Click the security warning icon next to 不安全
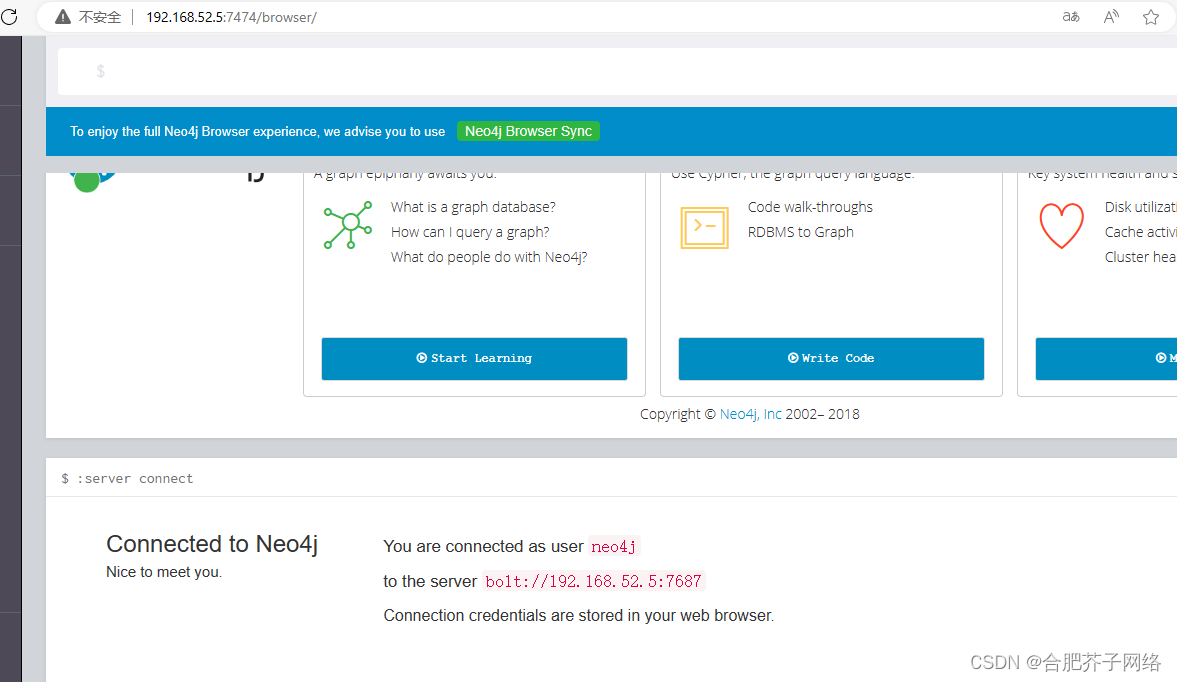This screenshot has width=1177, height=682. tap(62, 16)
